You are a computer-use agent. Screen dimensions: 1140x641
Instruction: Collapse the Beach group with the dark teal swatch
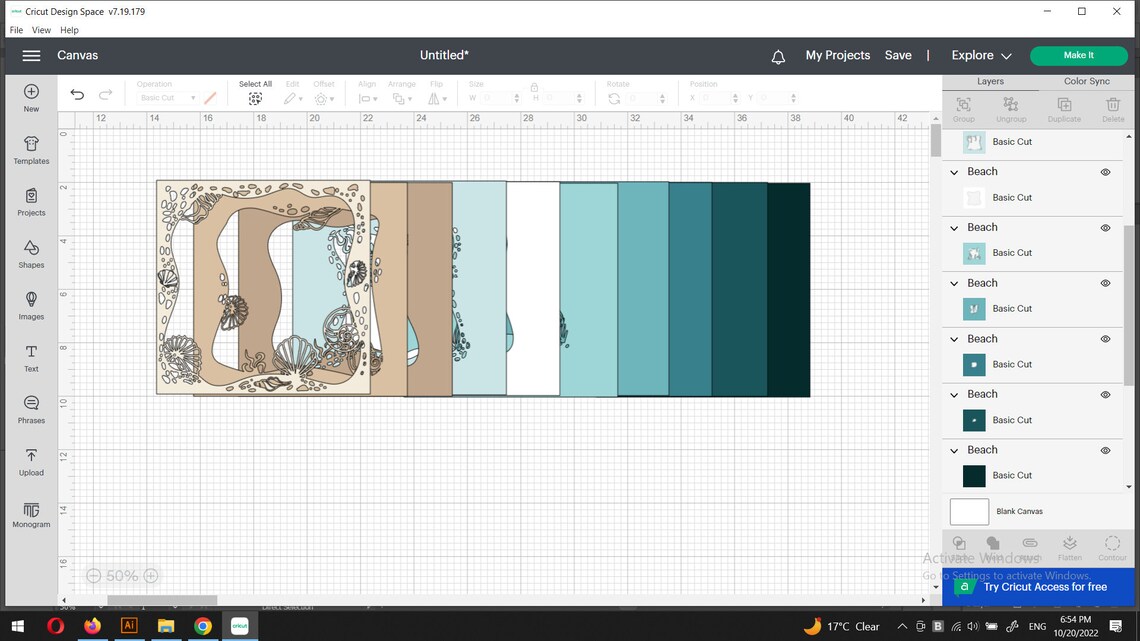[x=955, y=395]
